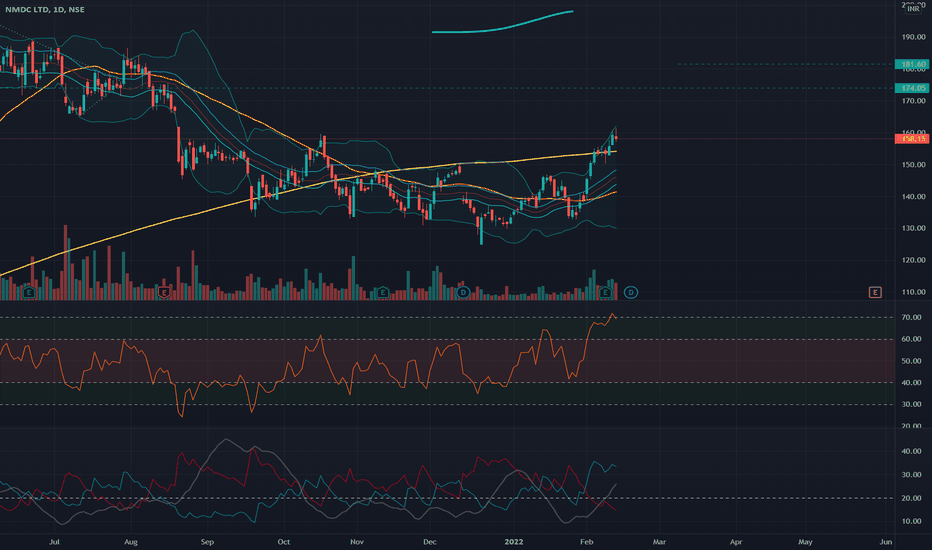Click the NMDC LTD, 1D, NSE chart title
Viewport: 932px width, 550px height.
(x=45, y=10)
